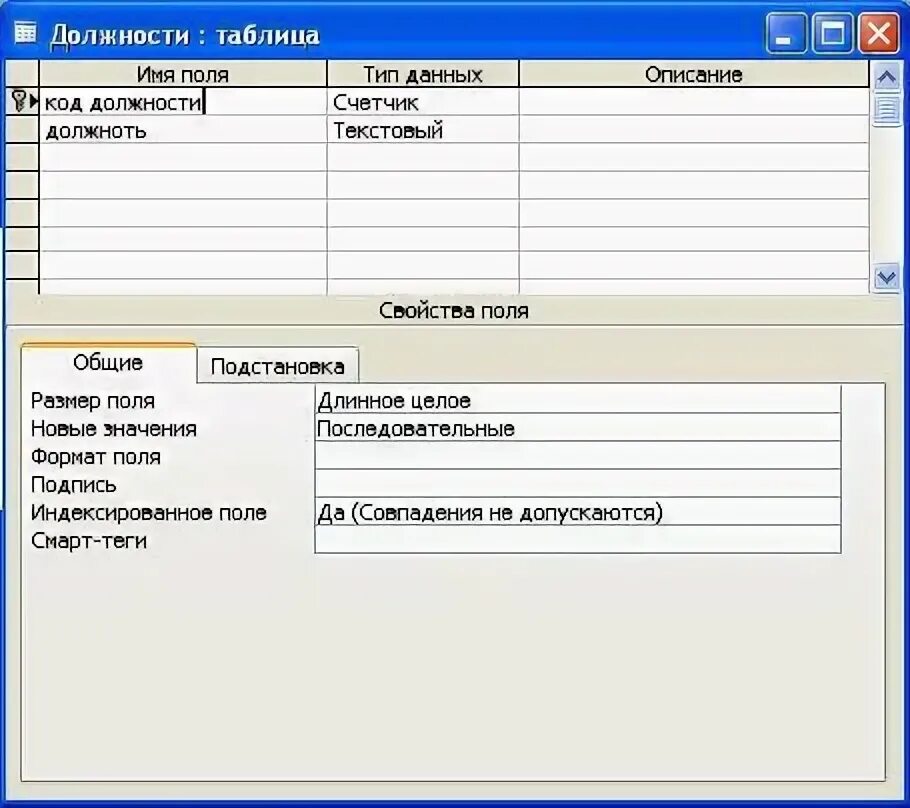The height and width of the screenshot is (808, 910).
Task: Click the primary key icon beside код должности
Action: (18, 100)
